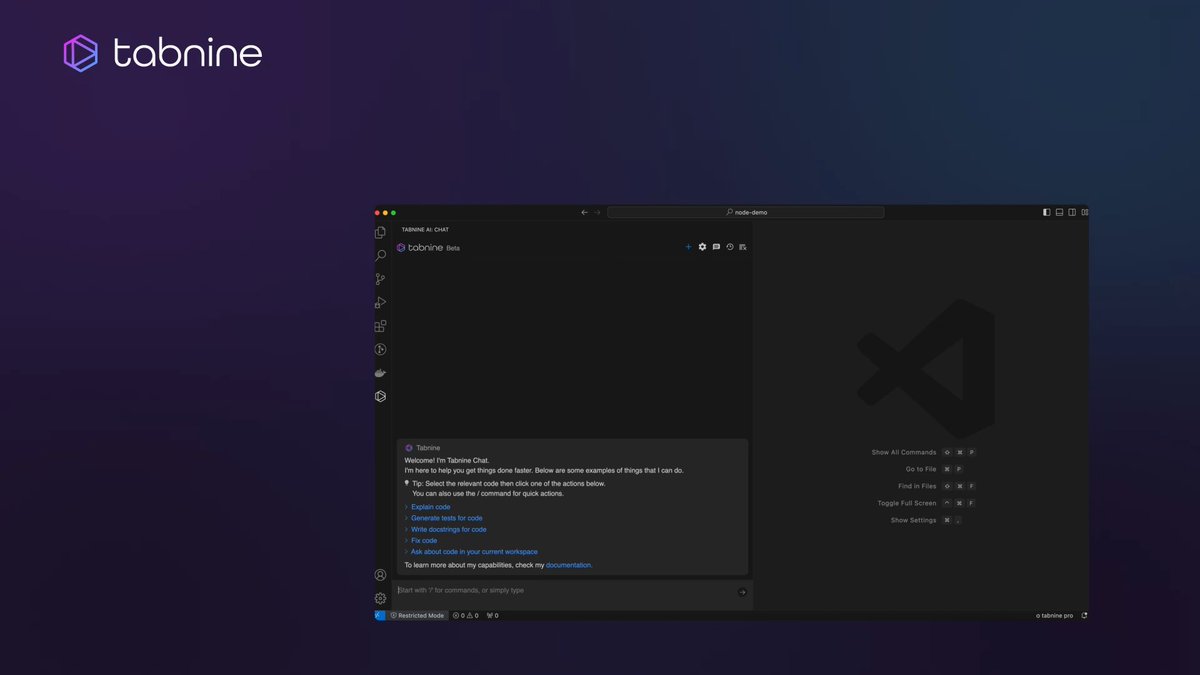Viewport: 1200px width, 675px height.
Task: Open the Docker whale view
Action: (380, 373)
